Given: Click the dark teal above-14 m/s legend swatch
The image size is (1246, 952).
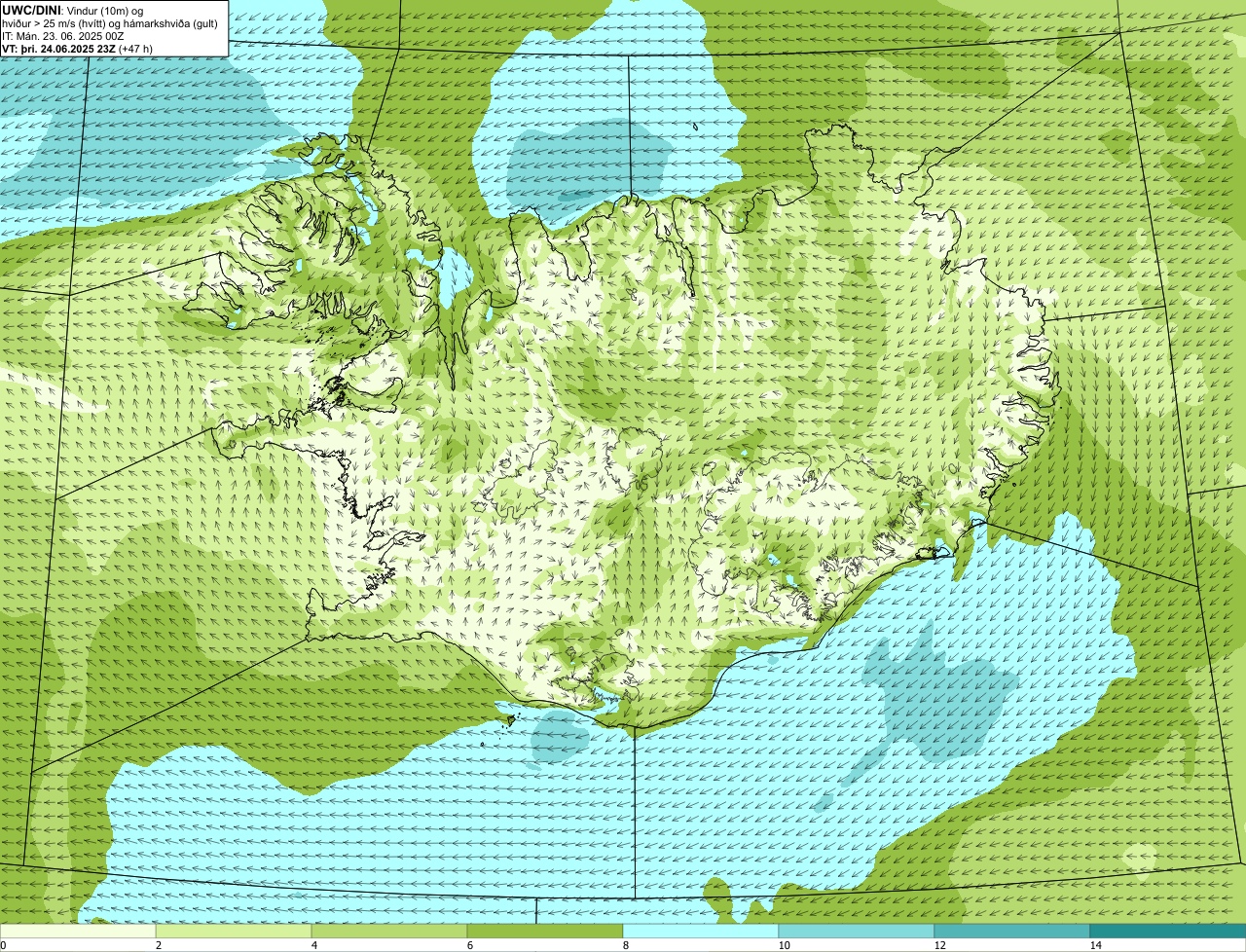Looking at the screenshot, I should [x=1168, y=931].
